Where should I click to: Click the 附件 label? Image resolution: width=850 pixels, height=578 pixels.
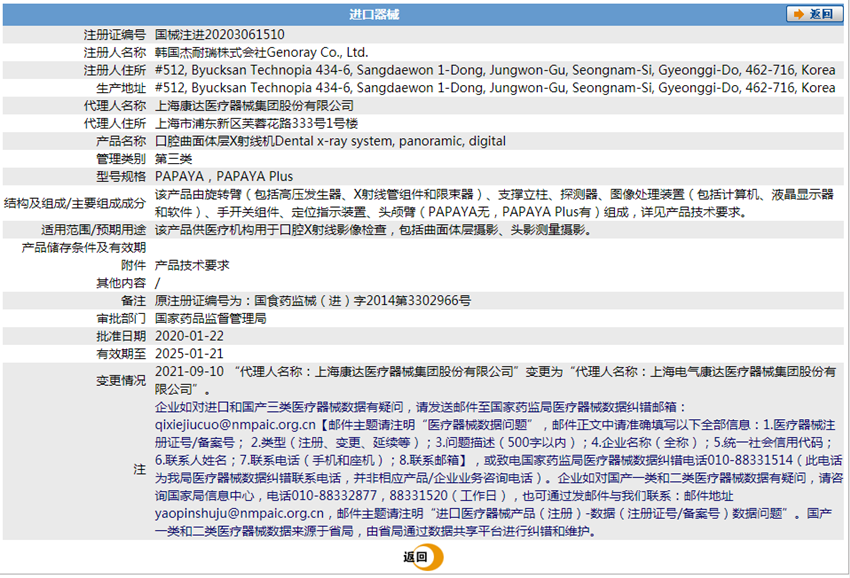[134, 265]
